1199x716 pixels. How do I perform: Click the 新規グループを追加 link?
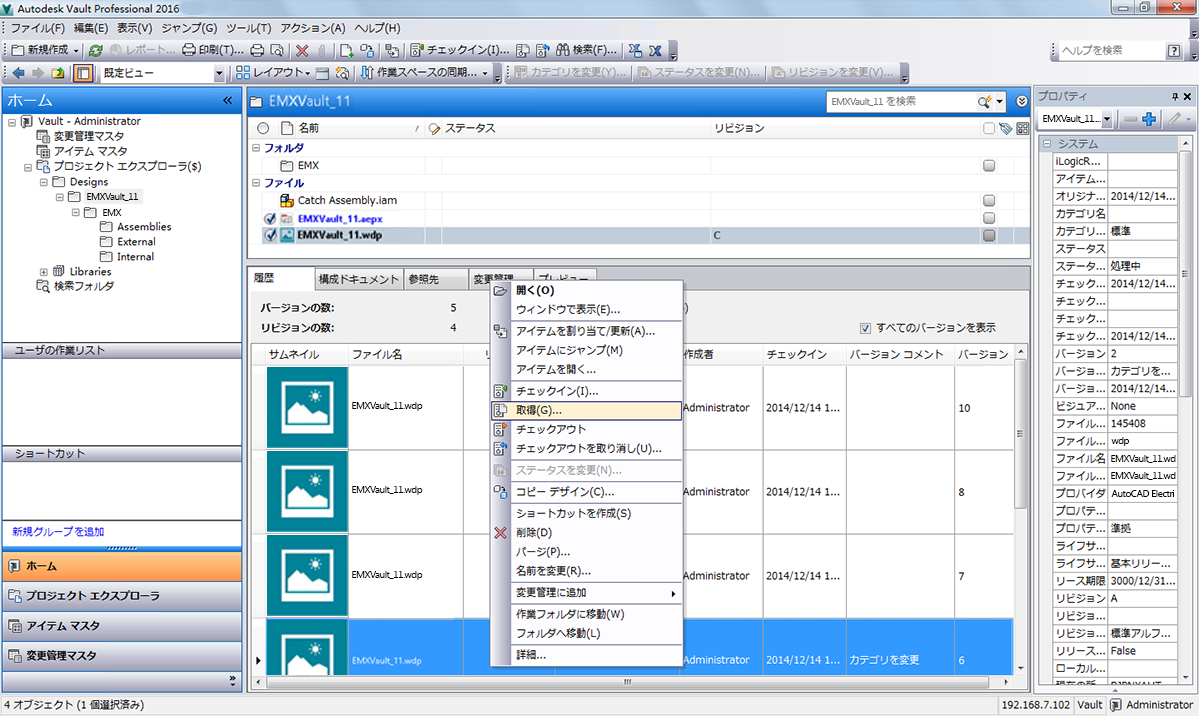coord(58,532)
